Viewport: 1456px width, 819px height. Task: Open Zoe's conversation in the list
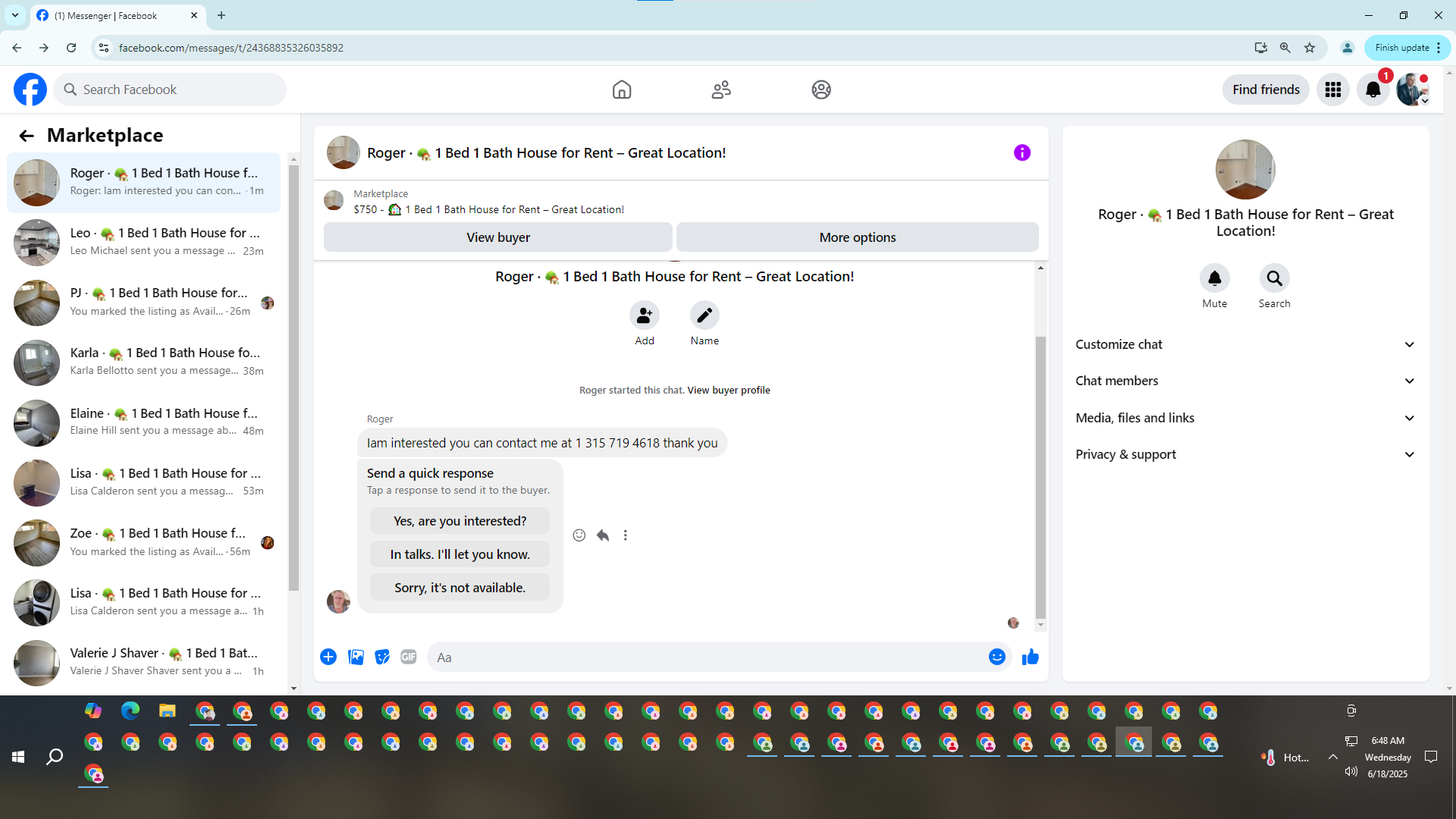click(144, 543)
